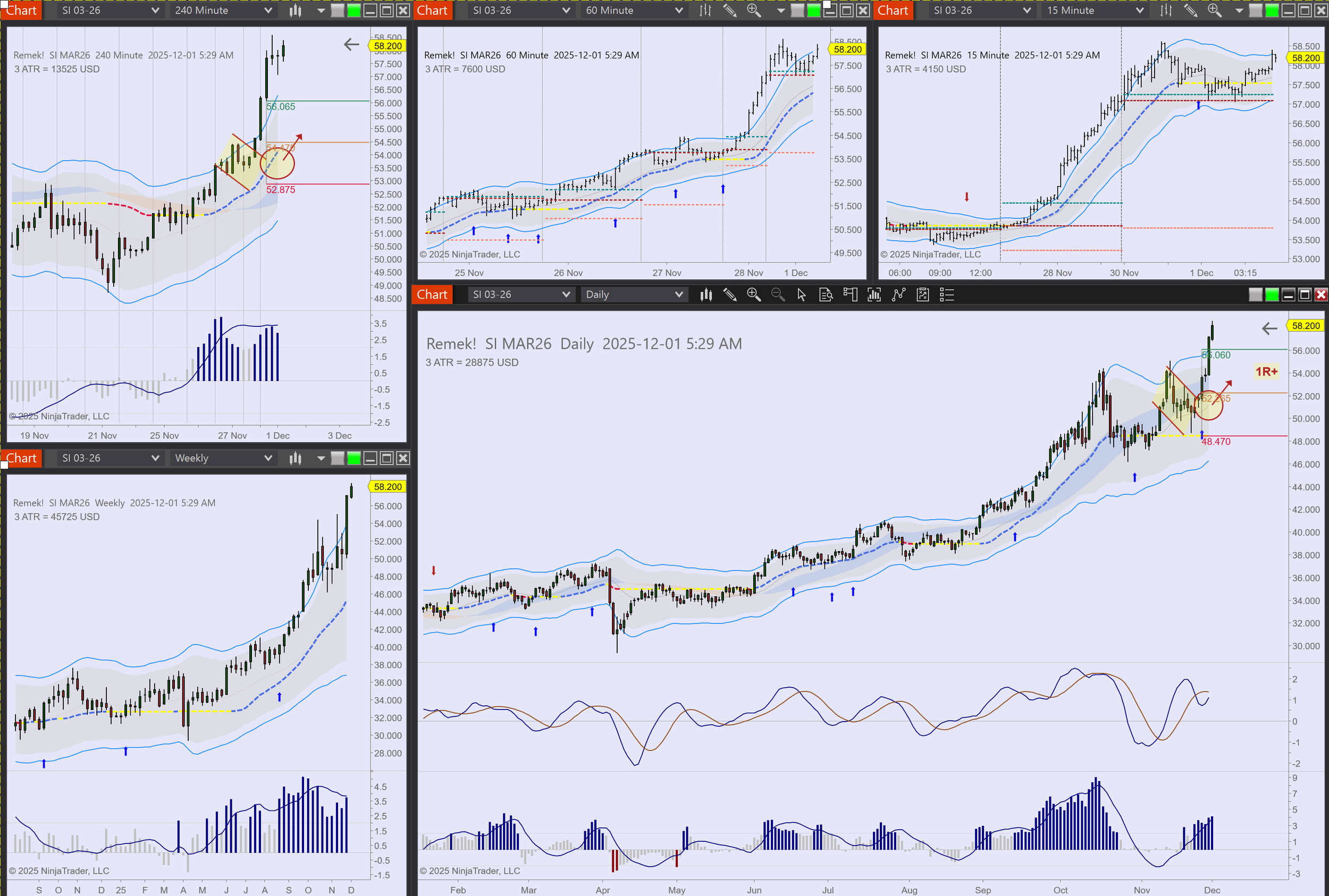Click zoom in magnifier on Daily chart
1329x896 pixels.
(x=753, y=295)
